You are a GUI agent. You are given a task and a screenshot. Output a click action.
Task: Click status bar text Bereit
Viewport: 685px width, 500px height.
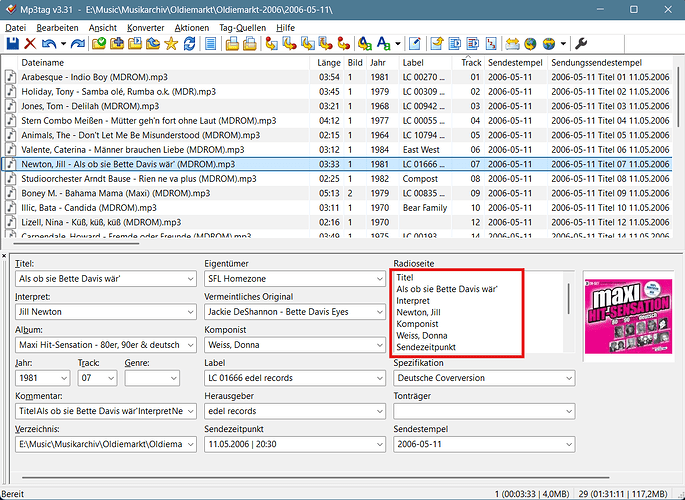13,494
